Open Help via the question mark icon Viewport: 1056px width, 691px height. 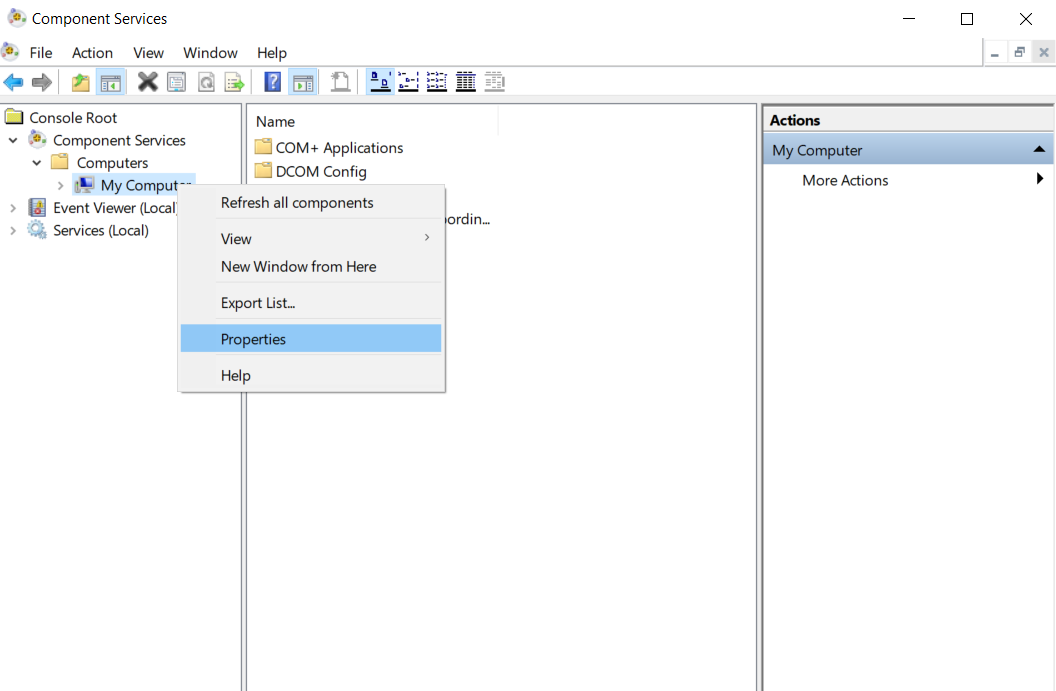[x=272, y=82]
